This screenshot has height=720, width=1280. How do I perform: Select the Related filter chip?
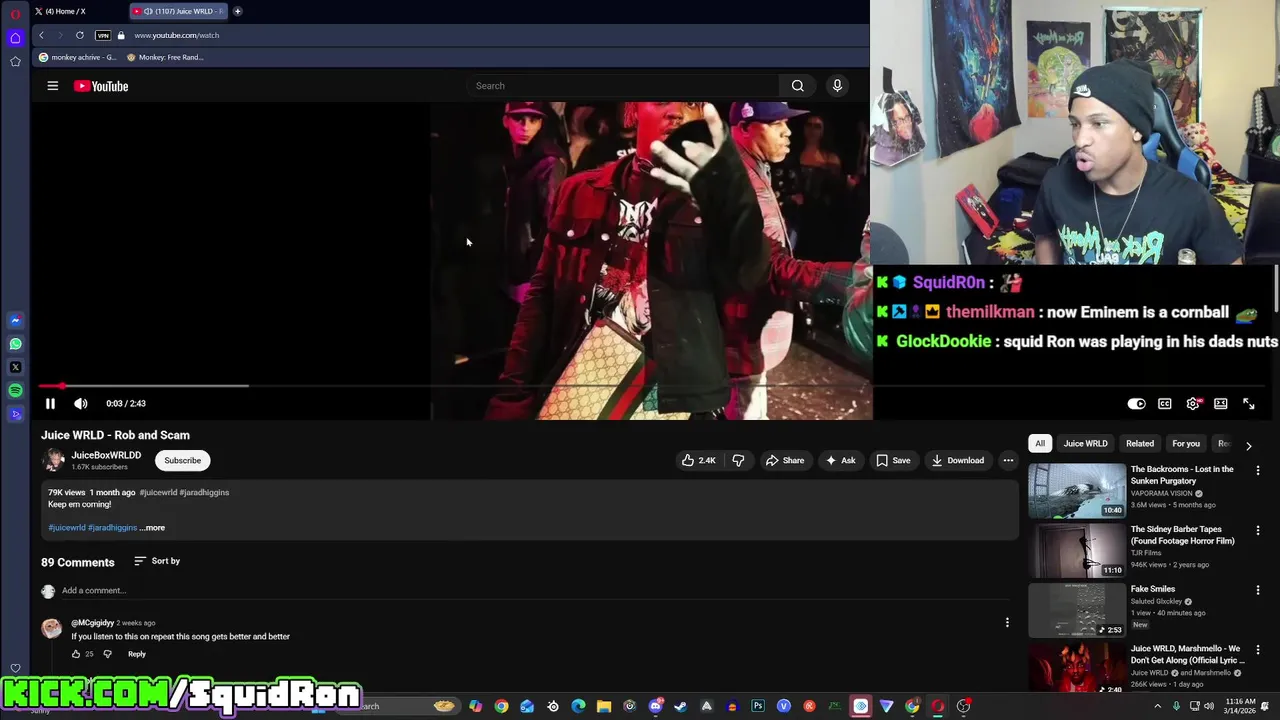pyautogui.click(x=1140, y=444)
